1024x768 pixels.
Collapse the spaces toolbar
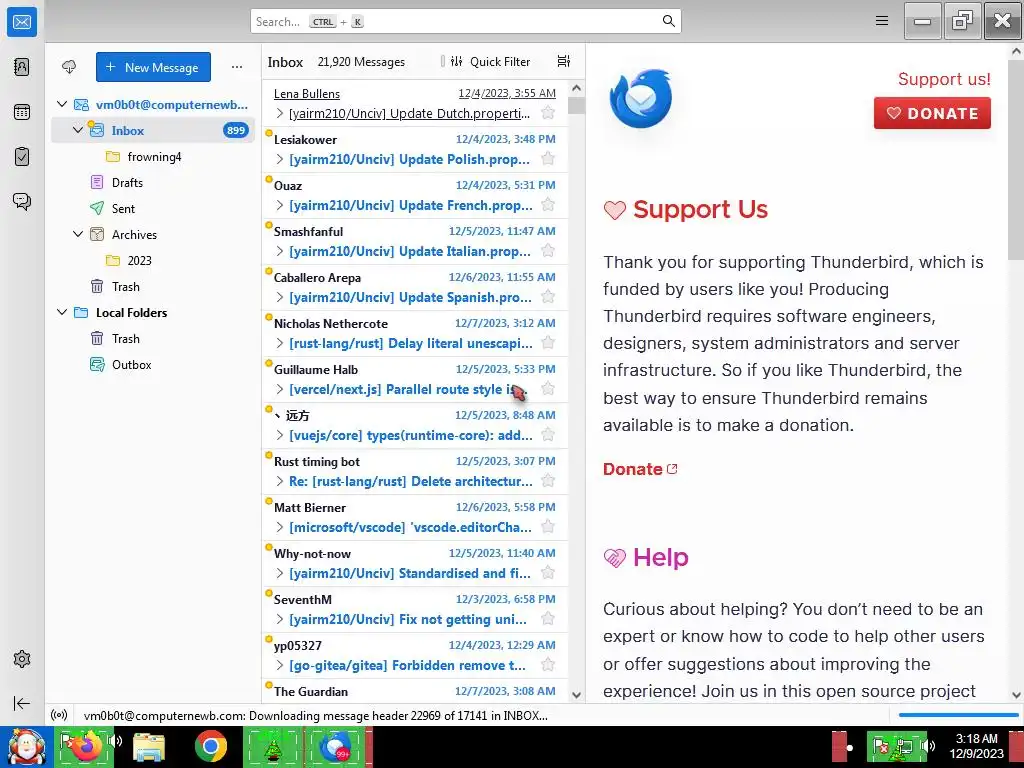[22, 703]
